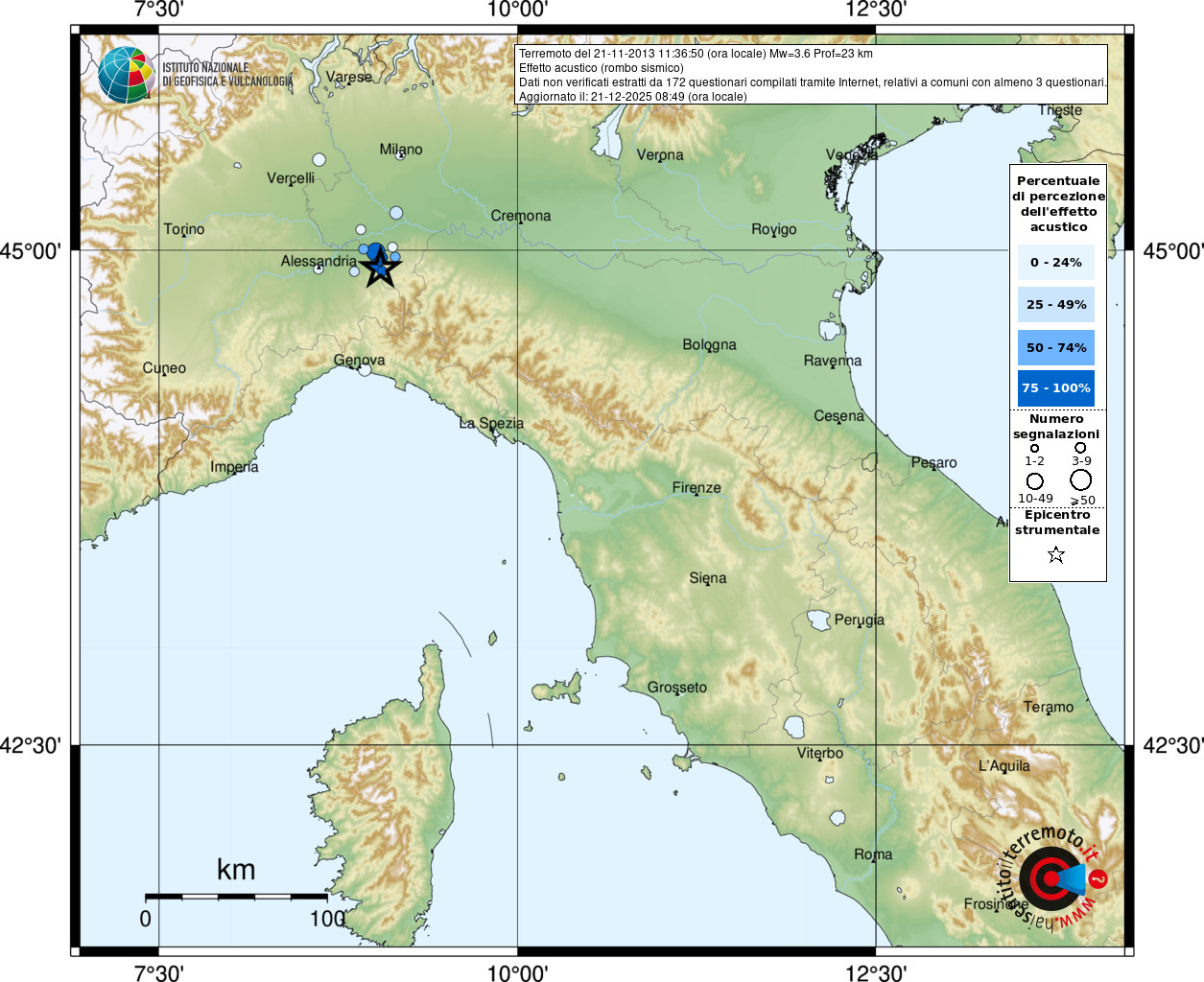Image resolution: width=1204 pixels, height=982 pixels.
Task: Click the 0 - 24% legend swatch
Action: (1055, 262)
